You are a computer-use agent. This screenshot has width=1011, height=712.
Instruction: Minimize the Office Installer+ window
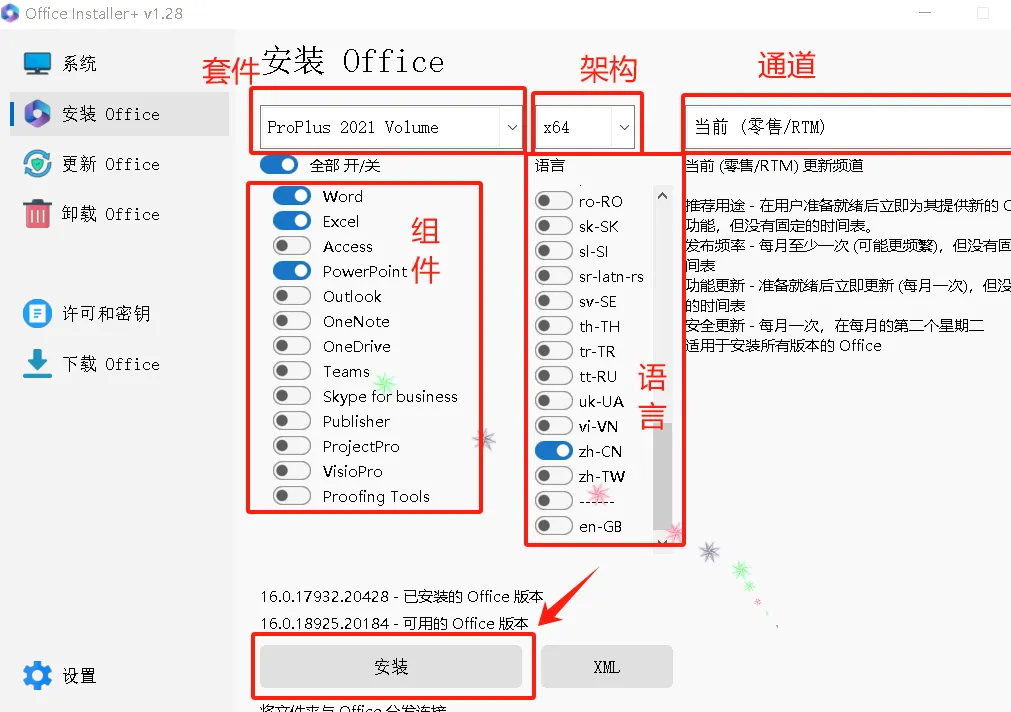[x=925, y=13]
